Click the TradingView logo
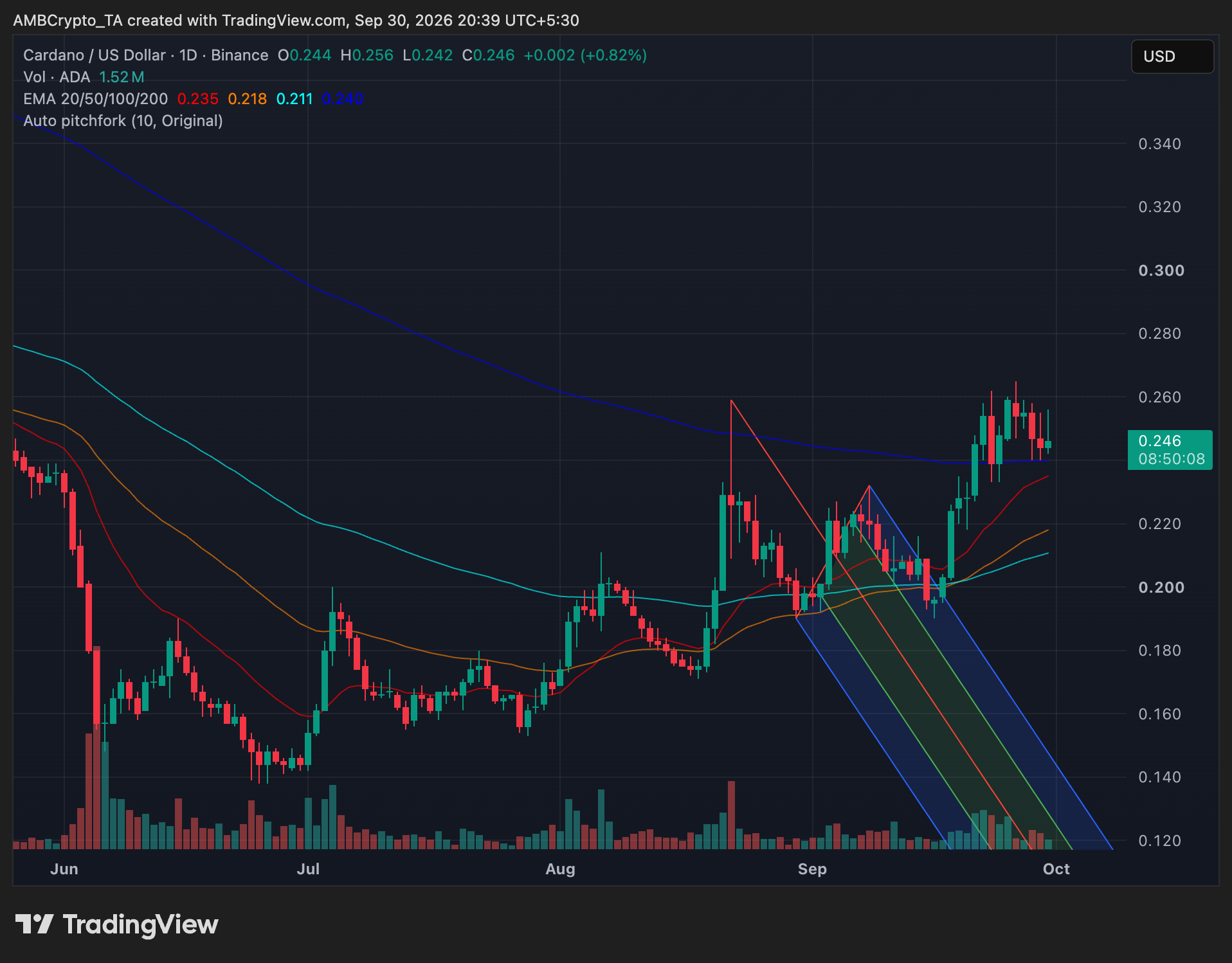 click(x=116, y=924)
